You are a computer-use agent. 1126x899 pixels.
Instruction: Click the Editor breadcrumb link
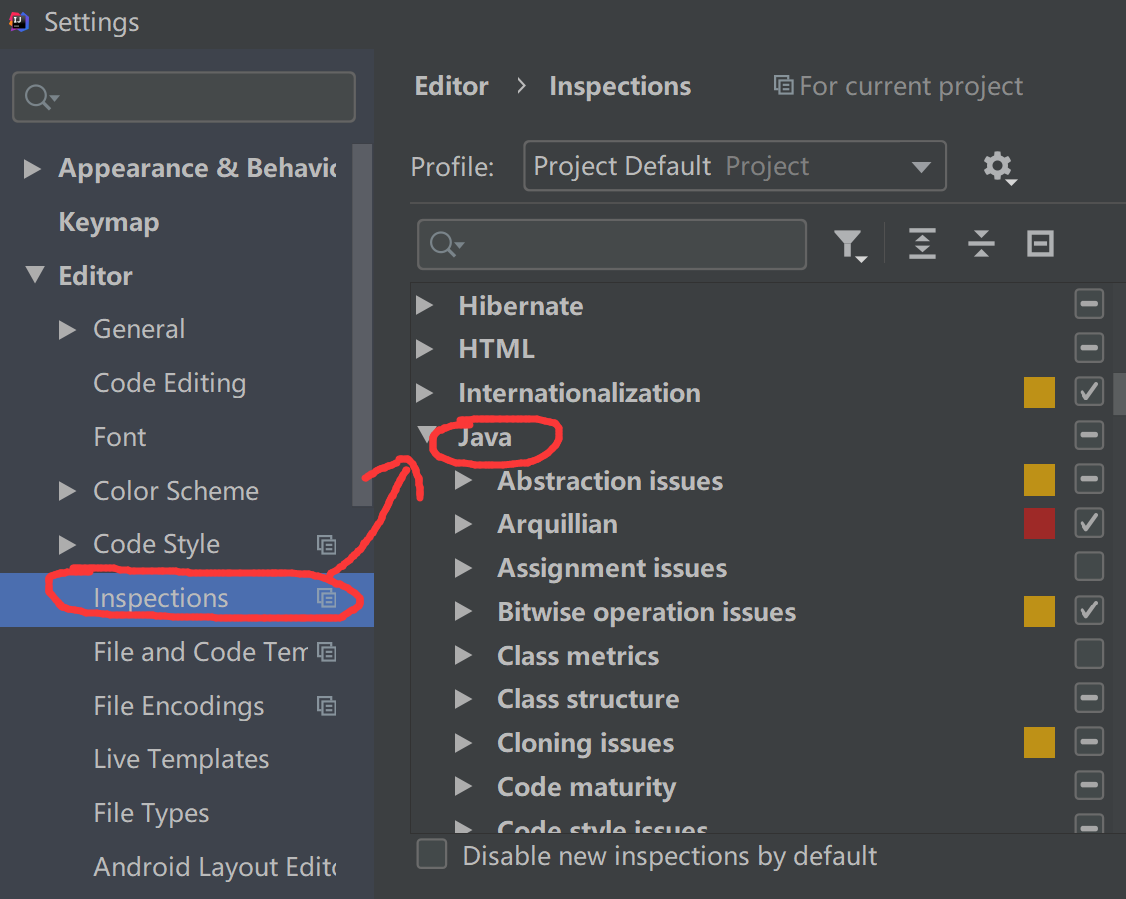(451, 86)
